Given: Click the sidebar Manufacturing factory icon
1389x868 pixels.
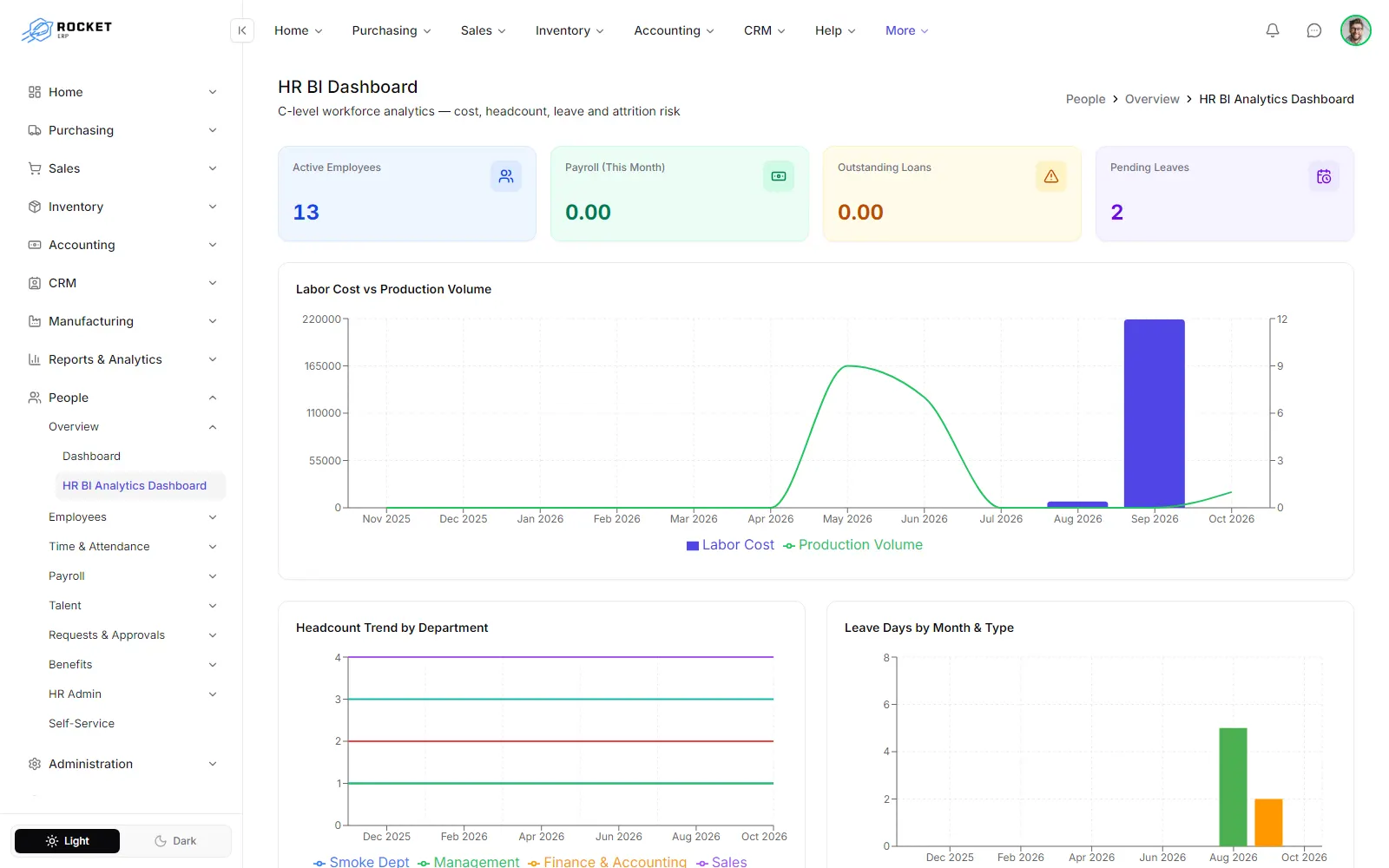Looking at the screenshot, I should (x=35, y=321).
